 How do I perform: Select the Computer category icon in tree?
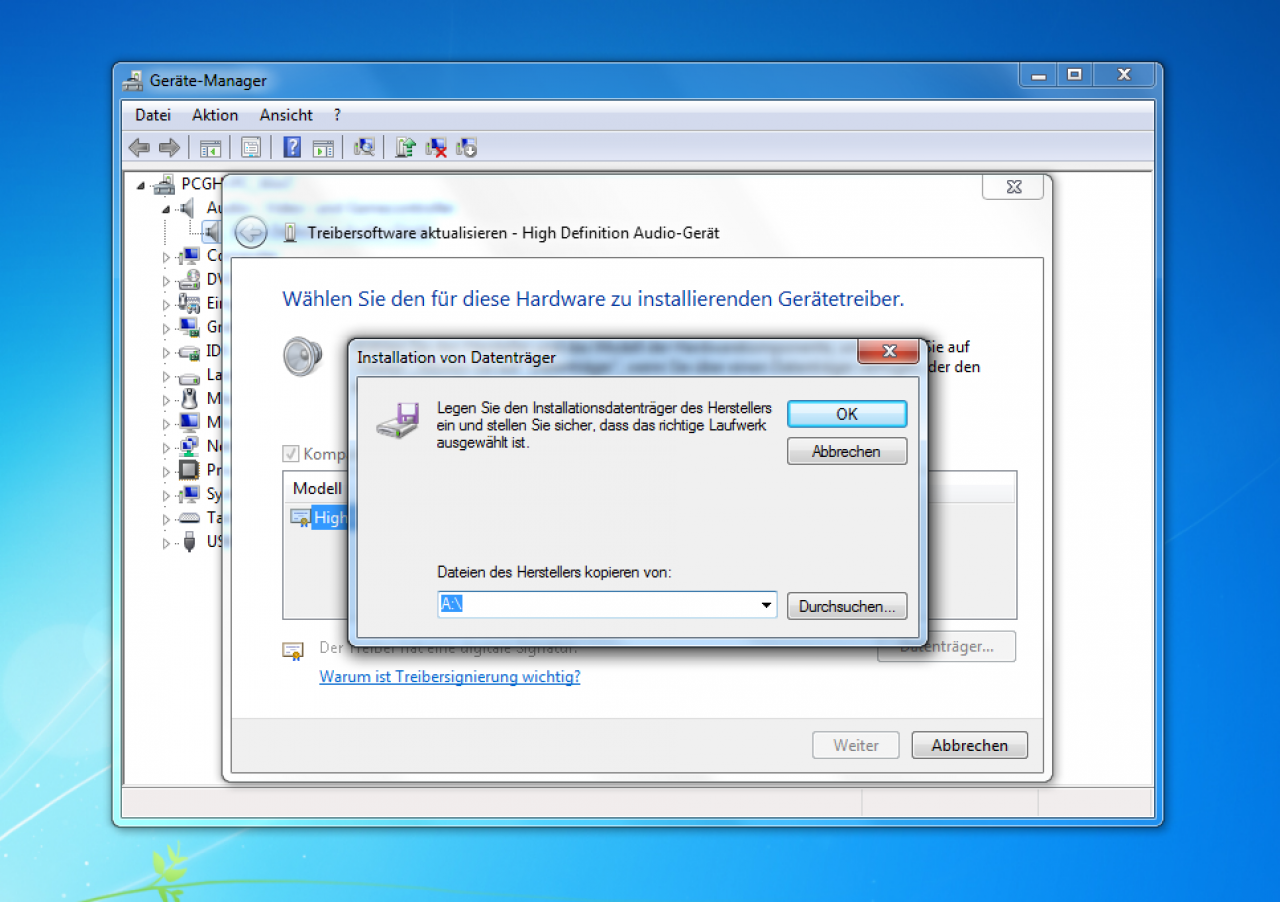coord(189,256)
